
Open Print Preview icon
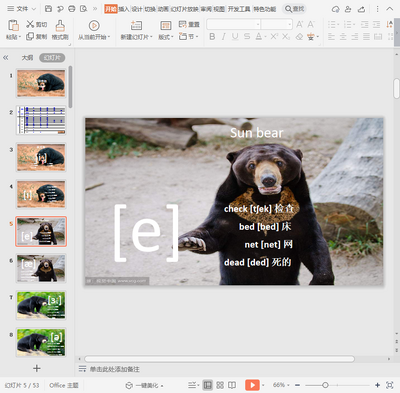click(x=83, y=9)
